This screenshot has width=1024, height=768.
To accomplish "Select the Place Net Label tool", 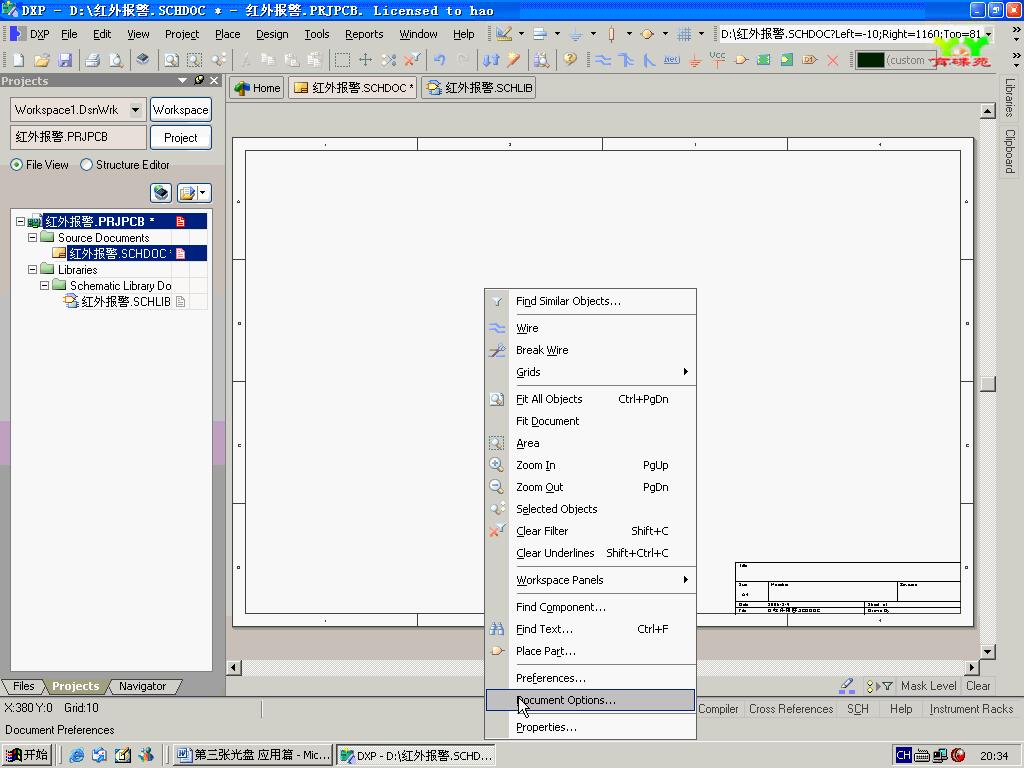I will point(672,60).
